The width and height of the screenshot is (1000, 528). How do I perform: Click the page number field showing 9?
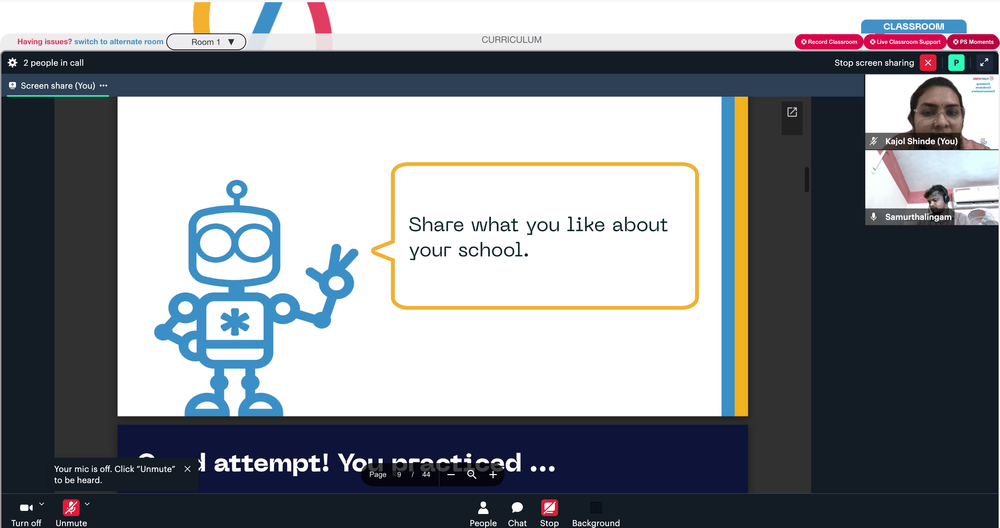coord(399,474)
